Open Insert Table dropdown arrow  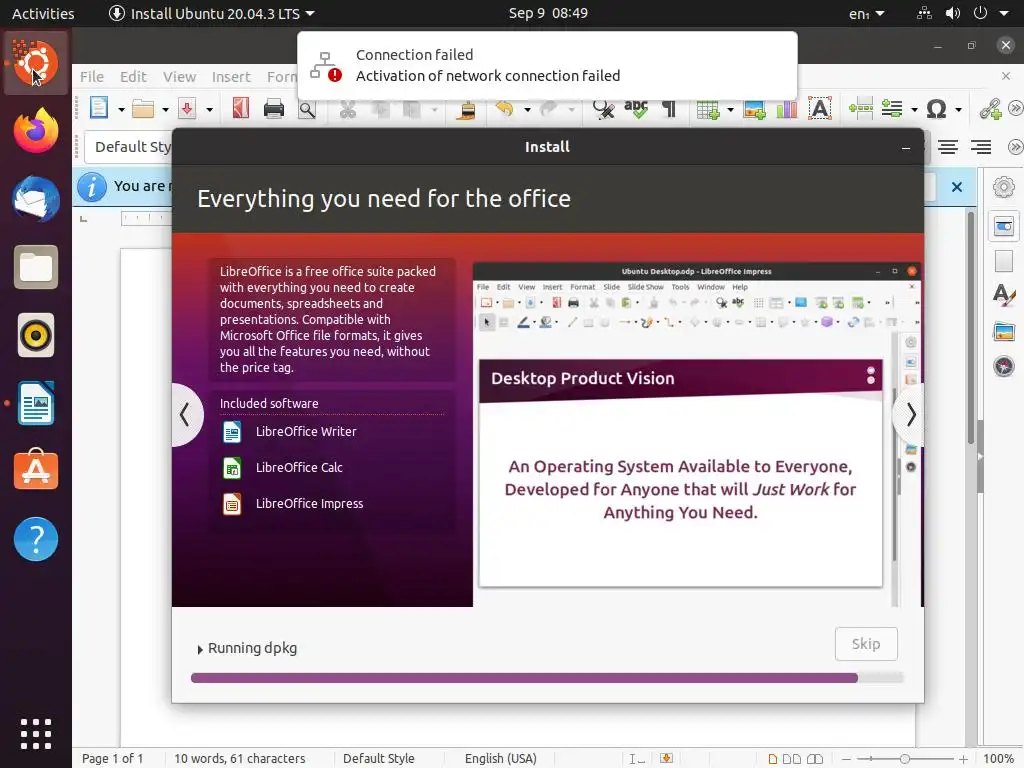pyautogui.click(x=730, y=110)
